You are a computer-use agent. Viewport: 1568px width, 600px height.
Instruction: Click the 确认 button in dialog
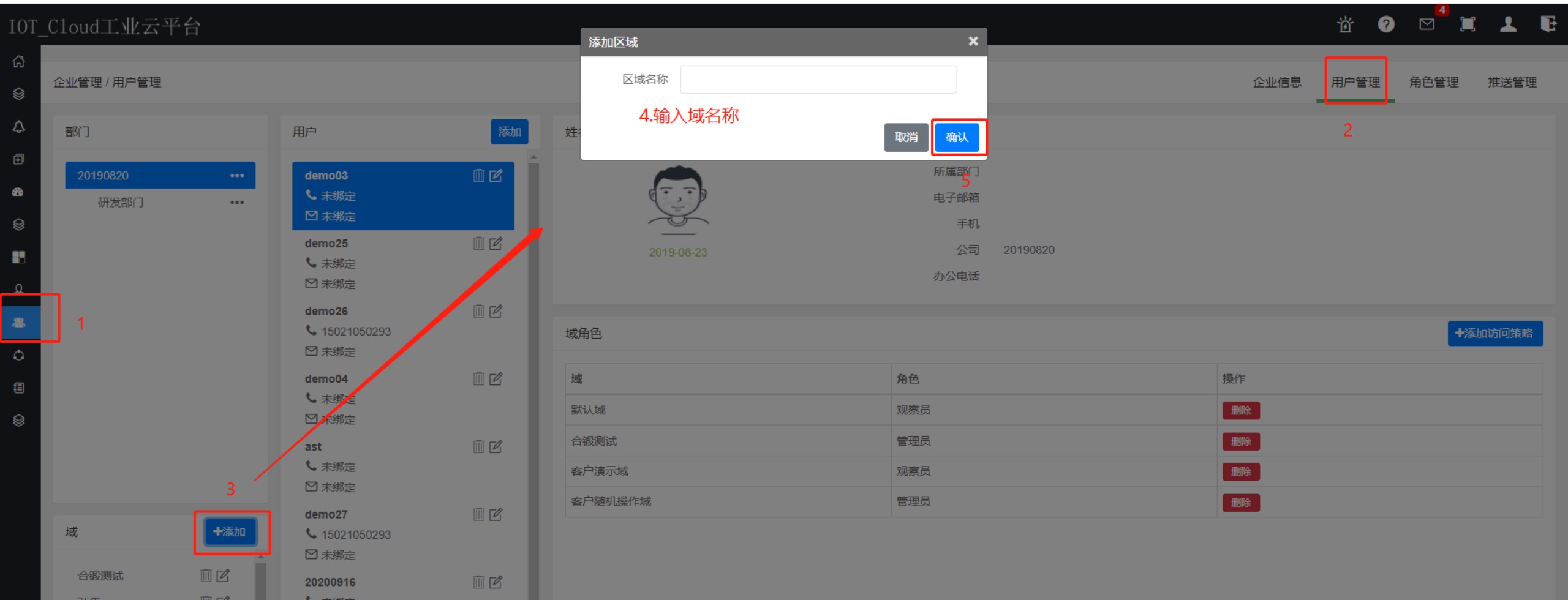click(957, 137)
